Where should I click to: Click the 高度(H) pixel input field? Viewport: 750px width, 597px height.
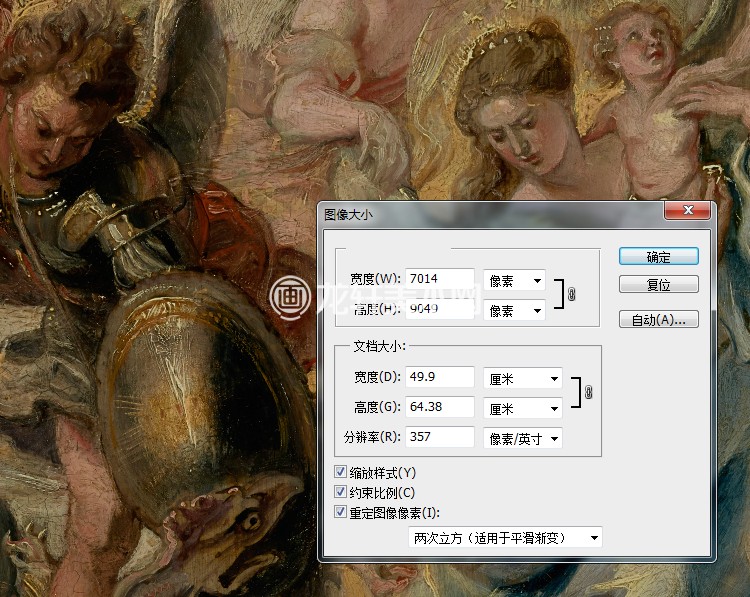tap(440, 309)
